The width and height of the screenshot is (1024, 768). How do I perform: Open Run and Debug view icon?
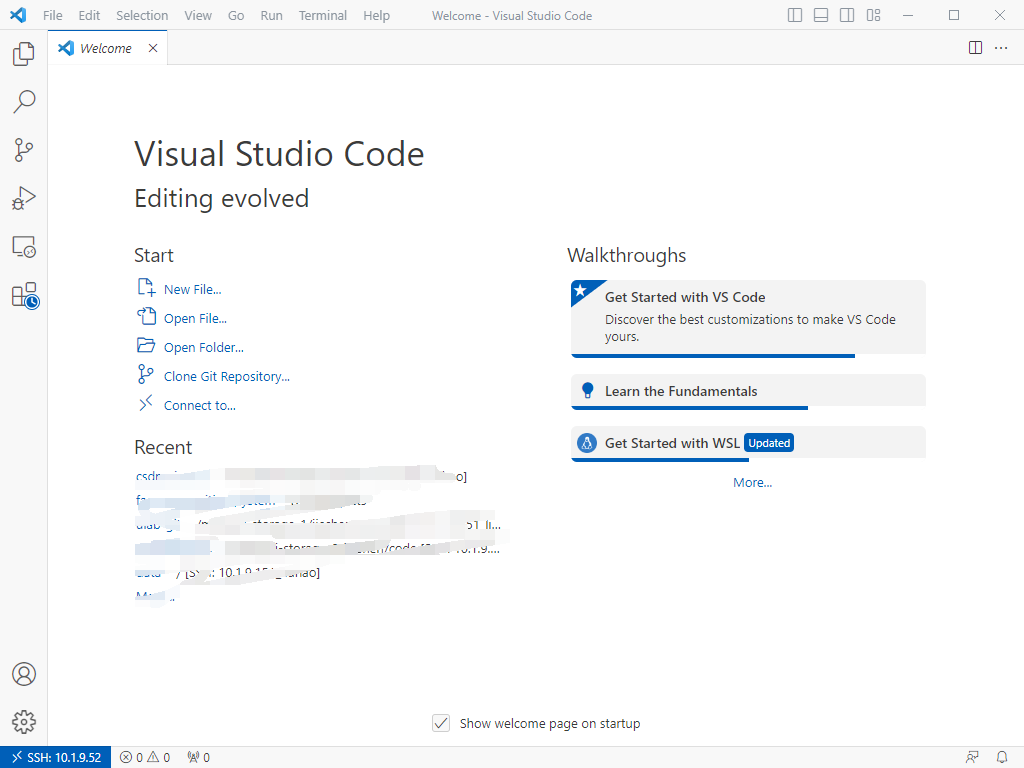[x=24, y=199]
